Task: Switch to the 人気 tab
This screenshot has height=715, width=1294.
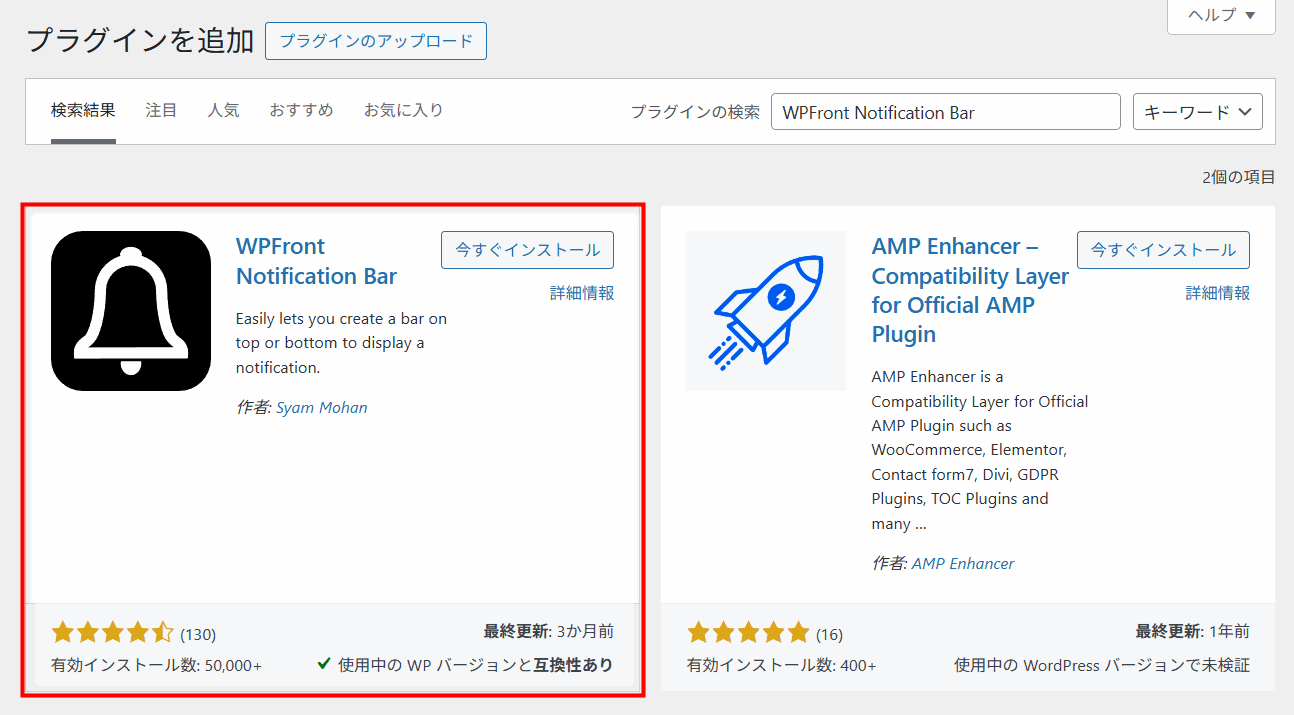Action: tap(223, 110)
